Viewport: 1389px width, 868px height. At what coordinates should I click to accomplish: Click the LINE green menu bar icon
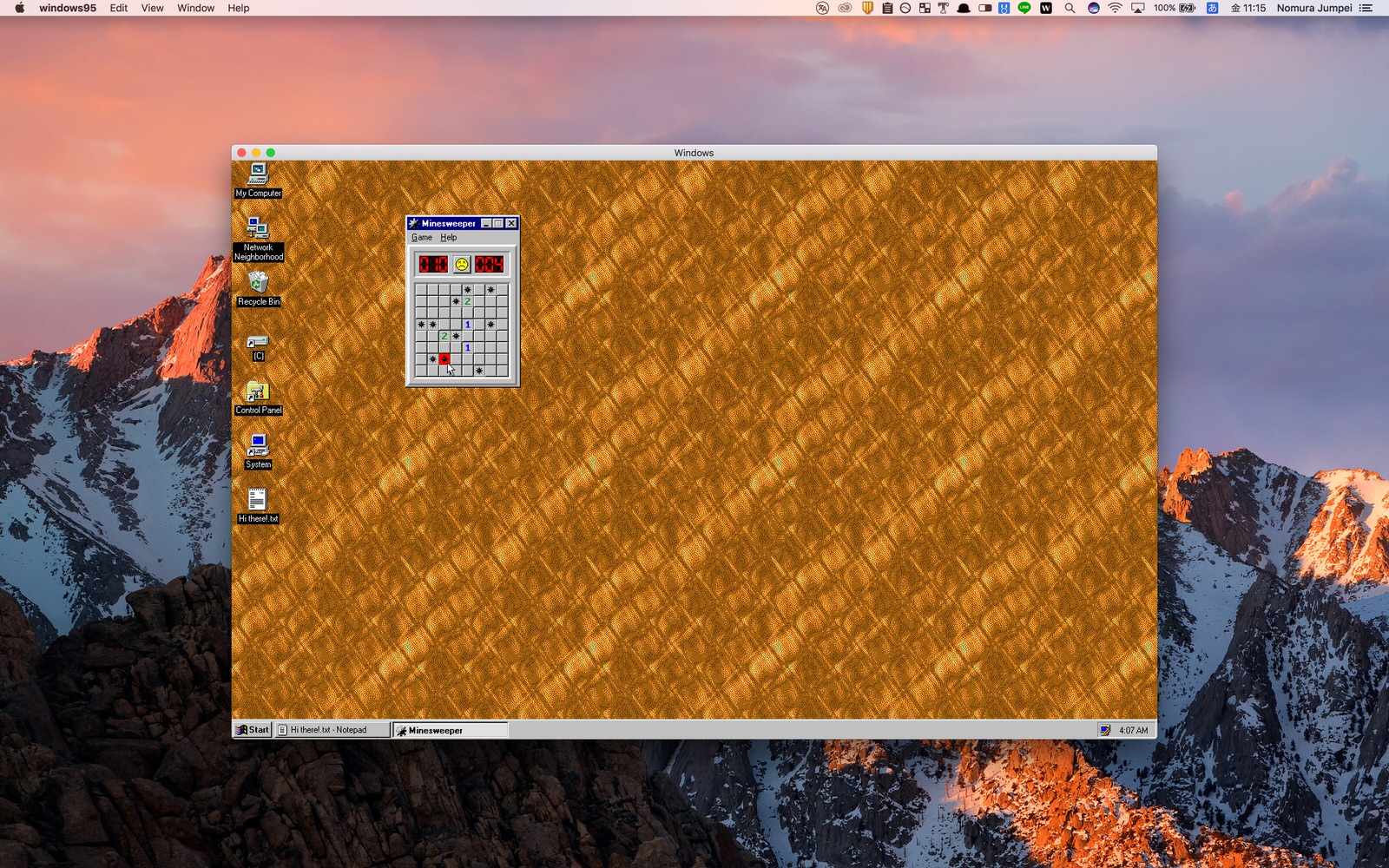pos(1024,8)
